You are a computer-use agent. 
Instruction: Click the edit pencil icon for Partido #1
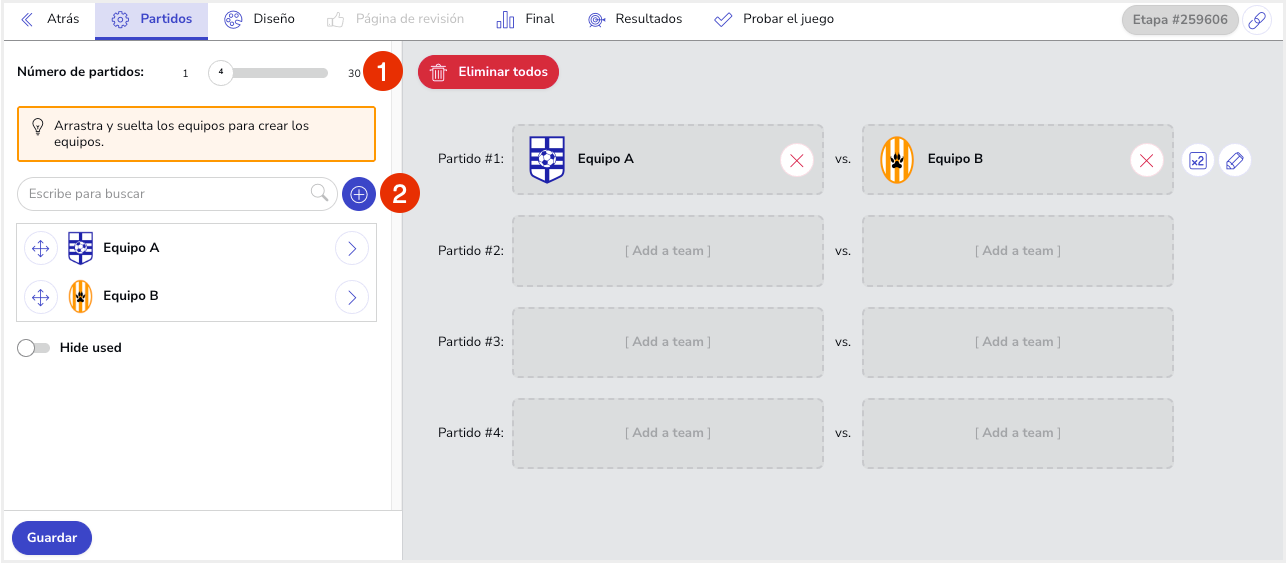point(1236,160)
